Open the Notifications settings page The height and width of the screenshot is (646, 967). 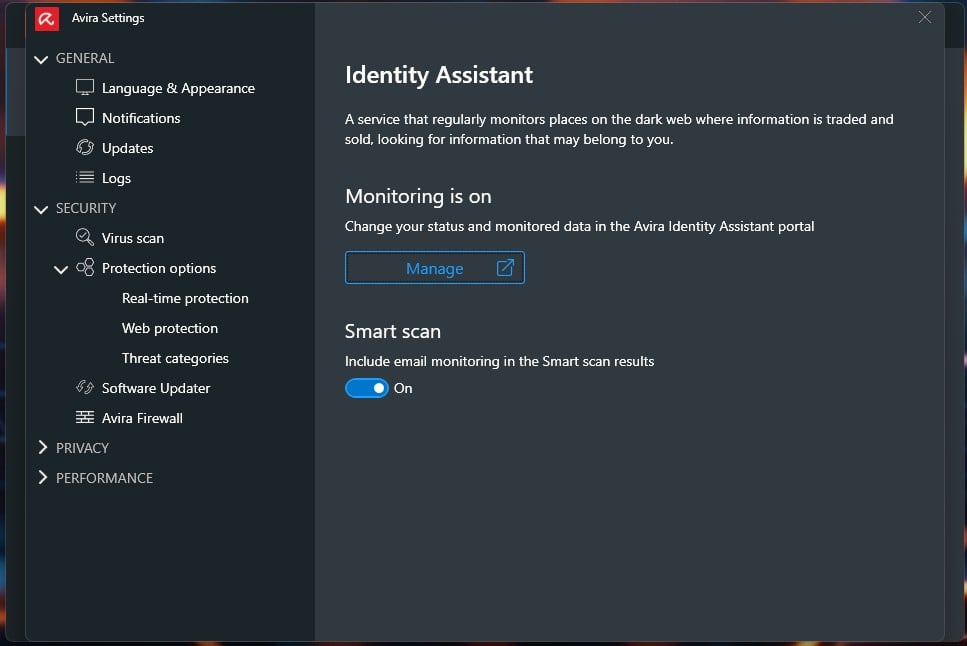141,118
